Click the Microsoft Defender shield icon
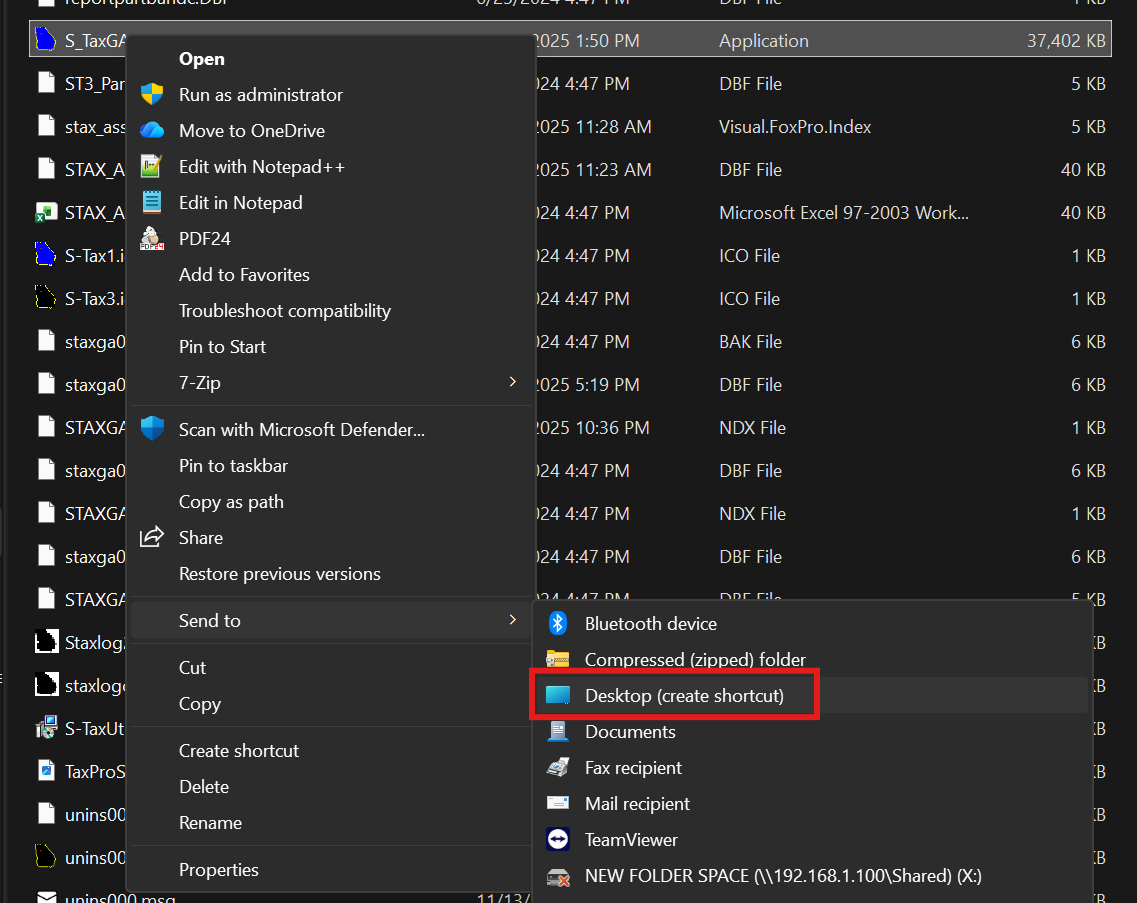The image size is (1137, 903). 152,430
